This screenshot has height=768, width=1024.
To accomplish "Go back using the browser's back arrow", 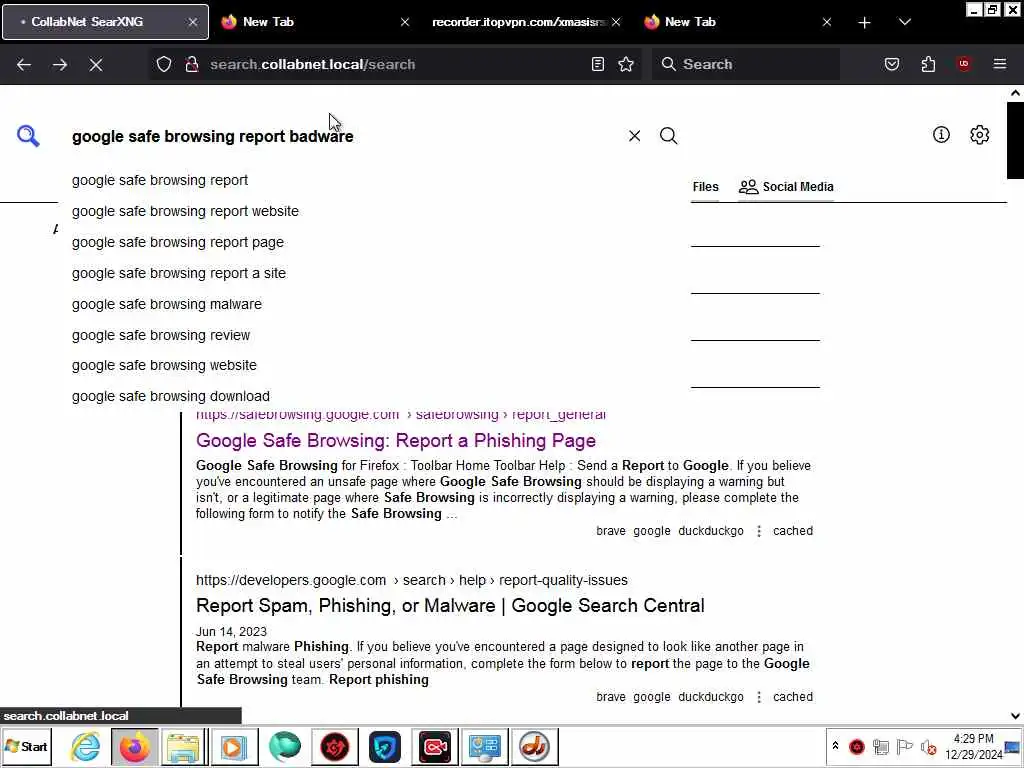I will (x=24, y=64).
